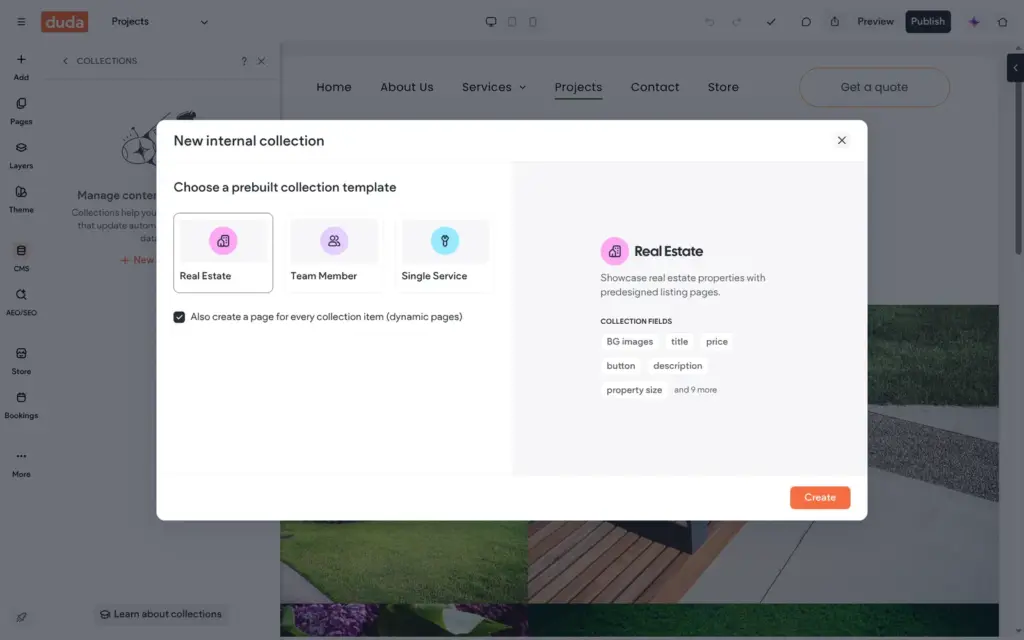Click the 'and 9 more' text
Screen dimensions: 1024x640
(x=695, y=390)
